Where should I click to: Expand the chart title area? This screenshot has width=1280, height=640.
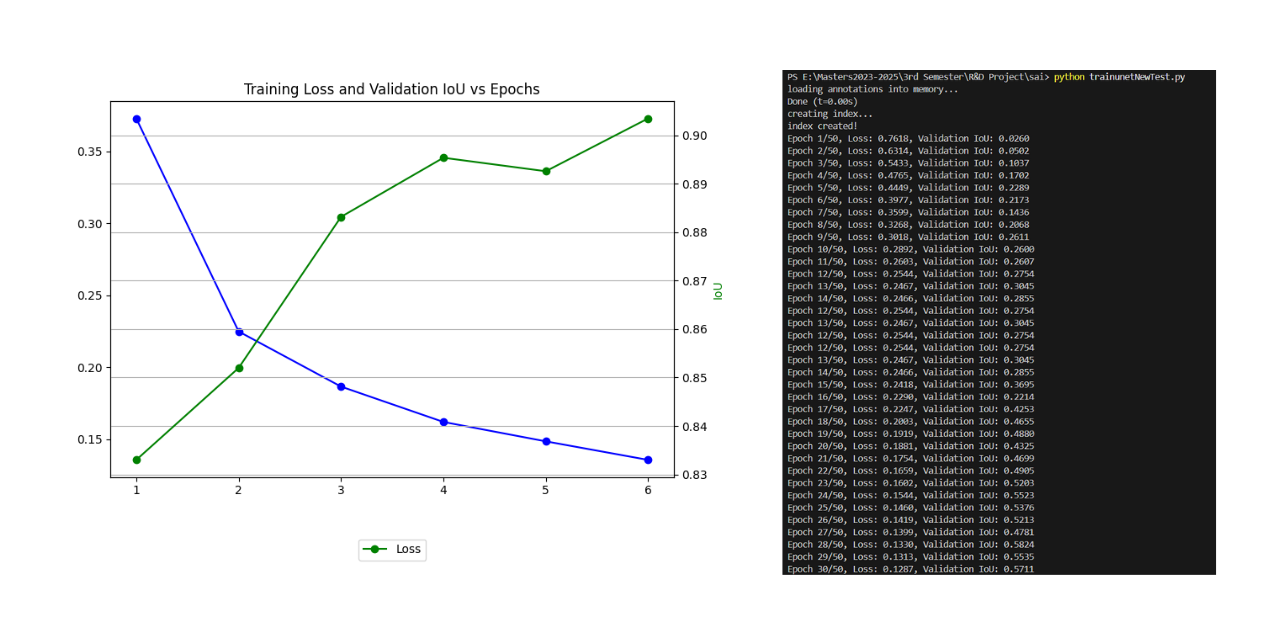click(391, 89)
